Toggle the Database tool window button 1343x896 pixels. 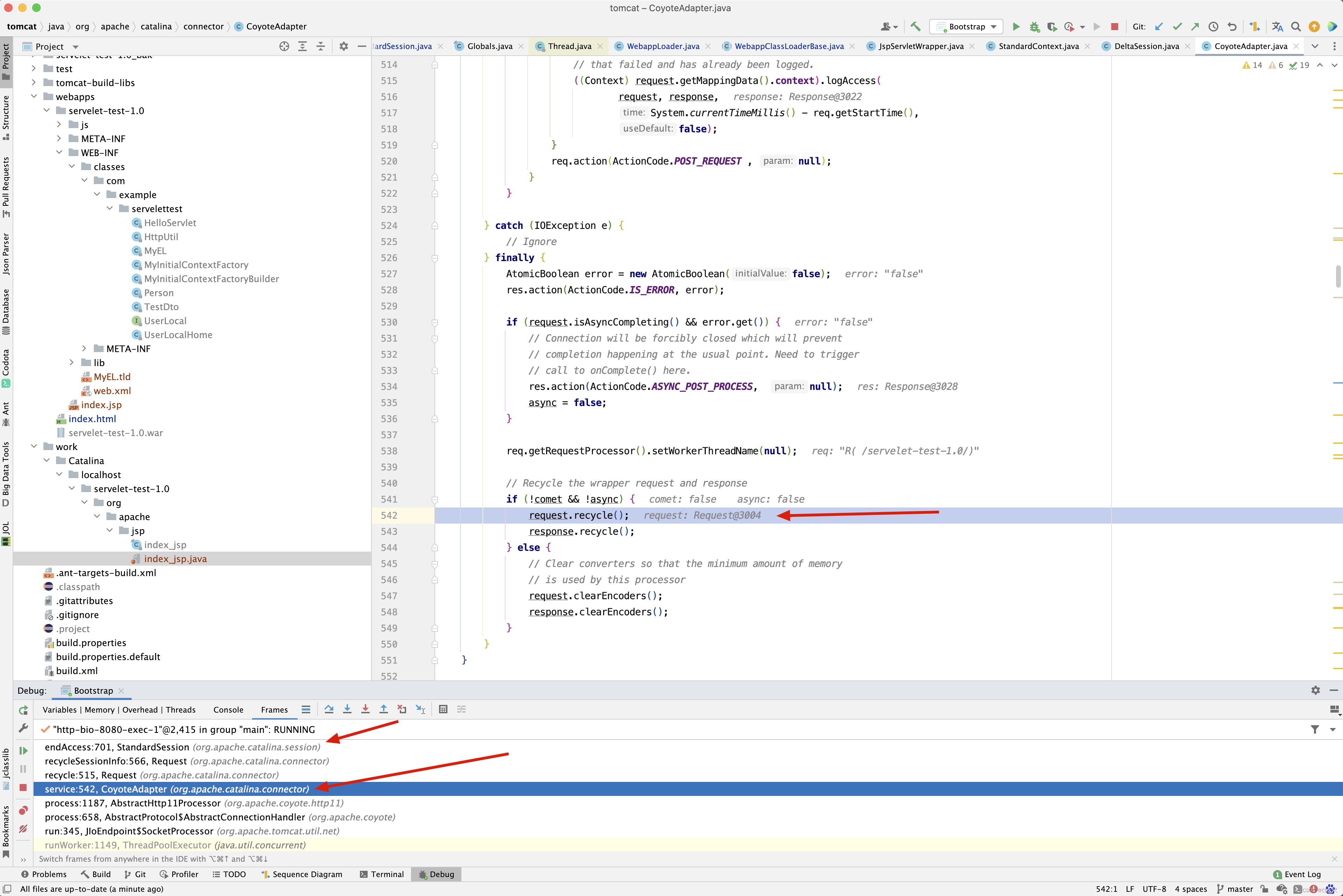click(x=6, y=311)
